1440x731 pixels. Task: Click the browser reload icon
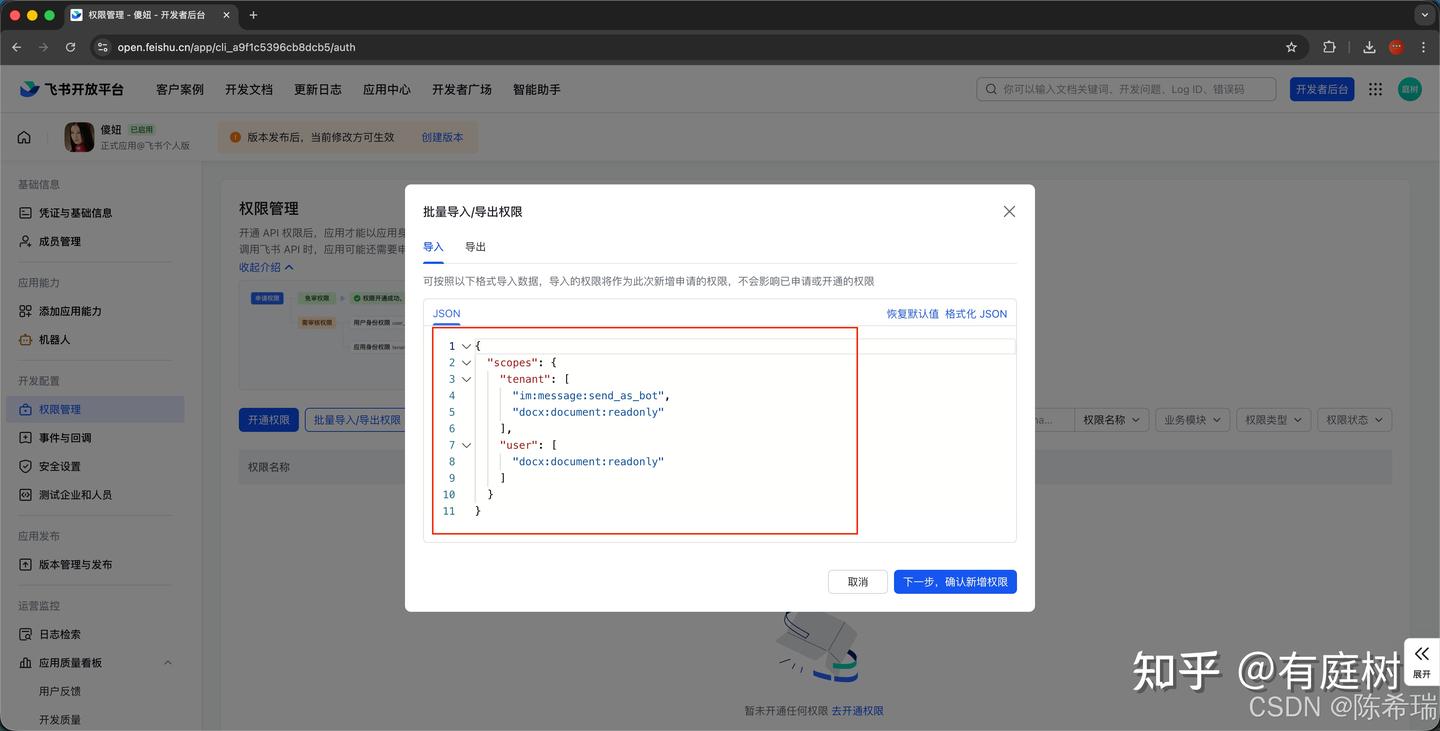[70, 47]
